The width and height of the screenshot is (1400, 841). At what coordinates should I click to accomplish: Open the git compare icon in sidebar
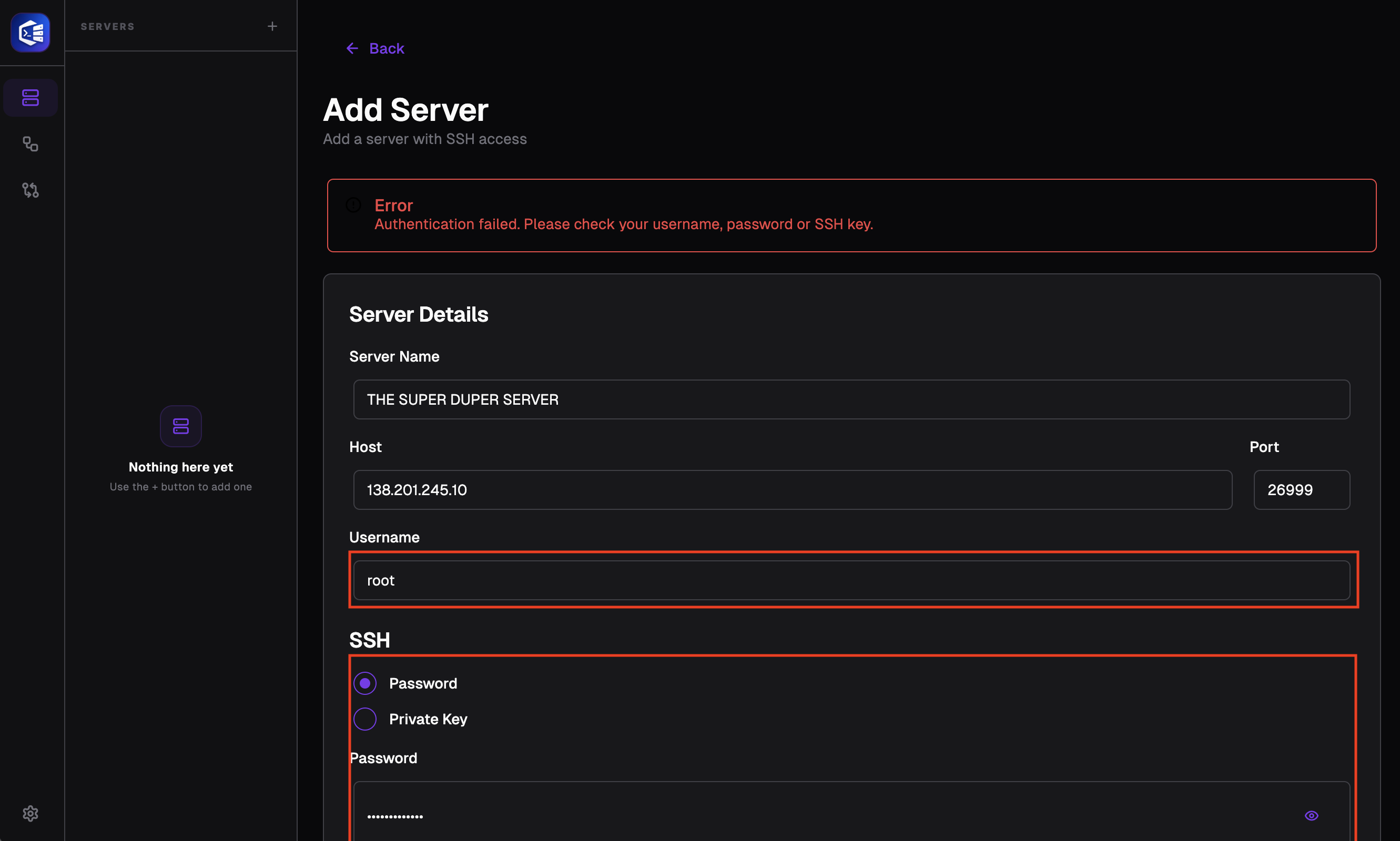coord(31,190)
